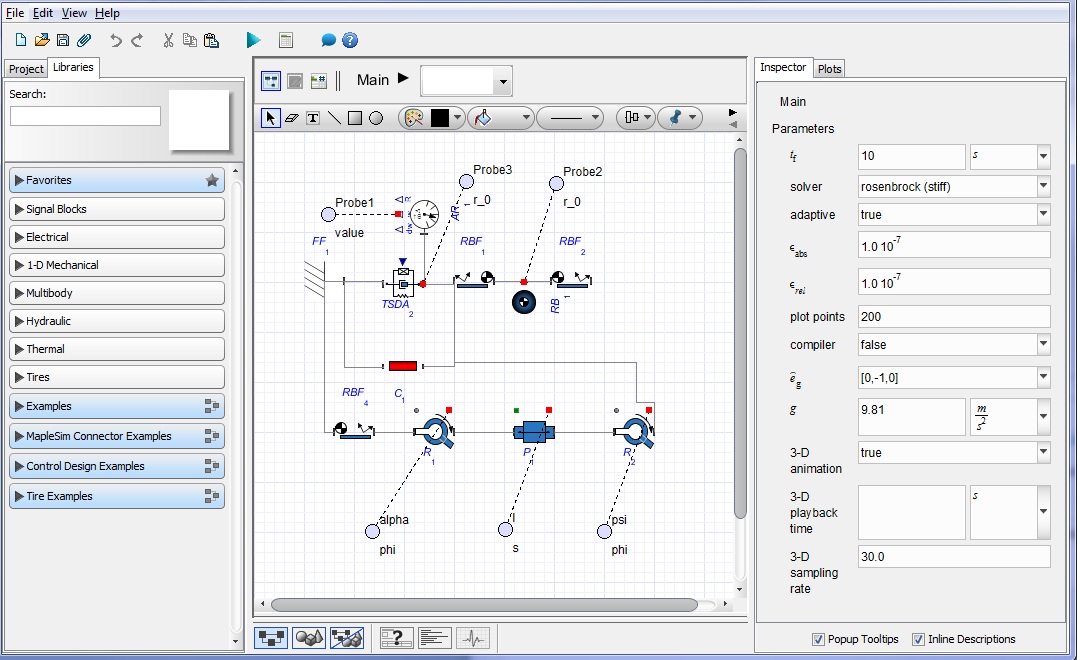Pick the Ellipse drawing tool
The image size is (1080, 660).
(x=376, y=118)
